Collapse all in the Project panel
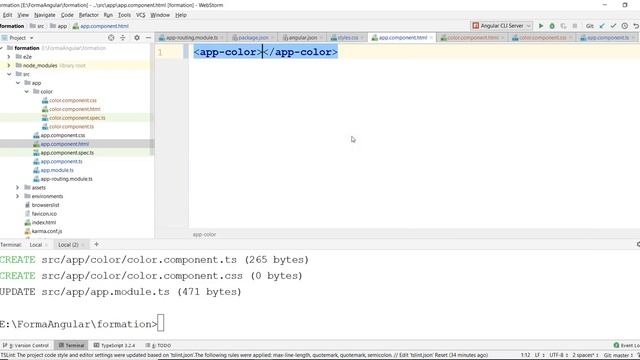640x360 pixels. point(123,38)
